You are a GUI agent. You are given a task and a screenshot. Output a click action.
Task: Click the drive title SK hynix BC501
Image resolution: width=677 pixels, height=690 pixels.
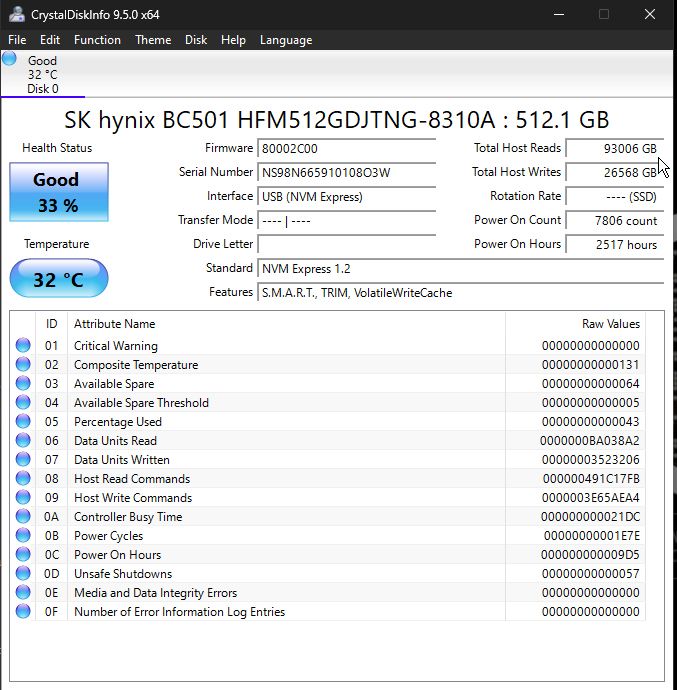coord(337,120)
